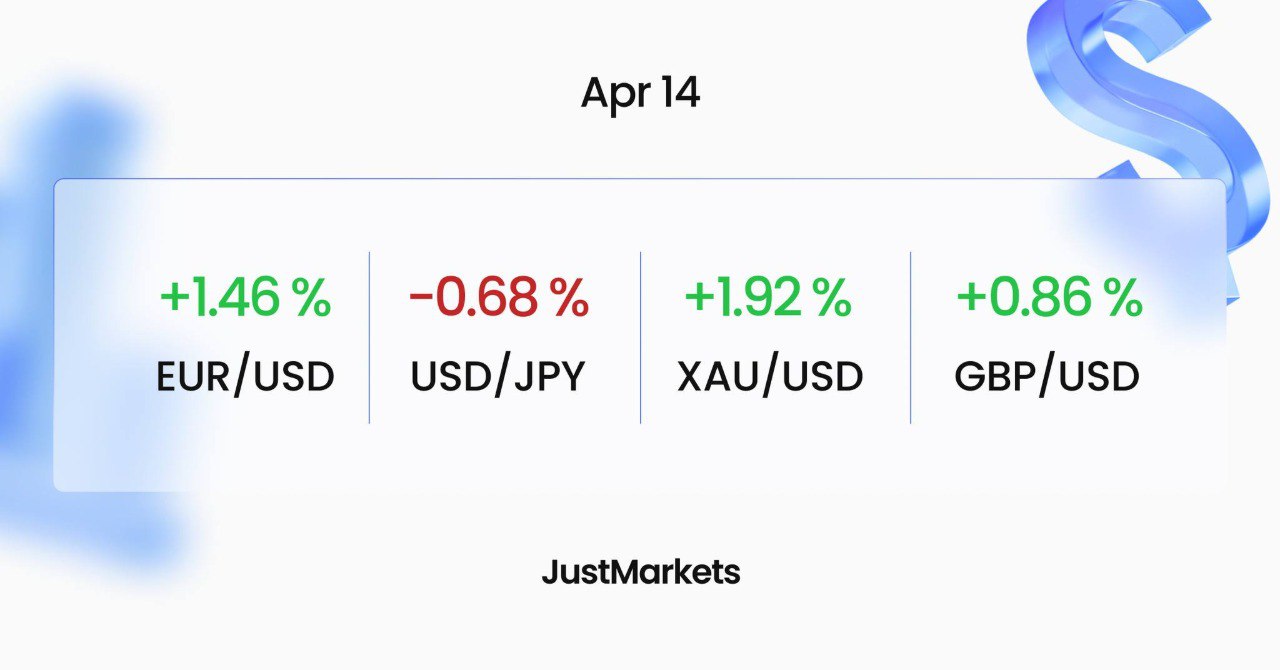Click the percent sign after -0.68
This screenshot has height=670, width=1280.
click(x=569, y=298)
